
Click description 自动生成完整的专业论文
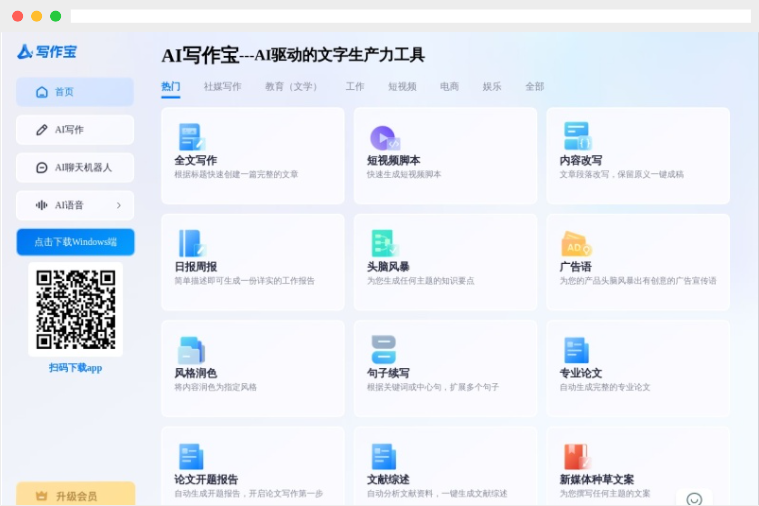click(605, 387)
